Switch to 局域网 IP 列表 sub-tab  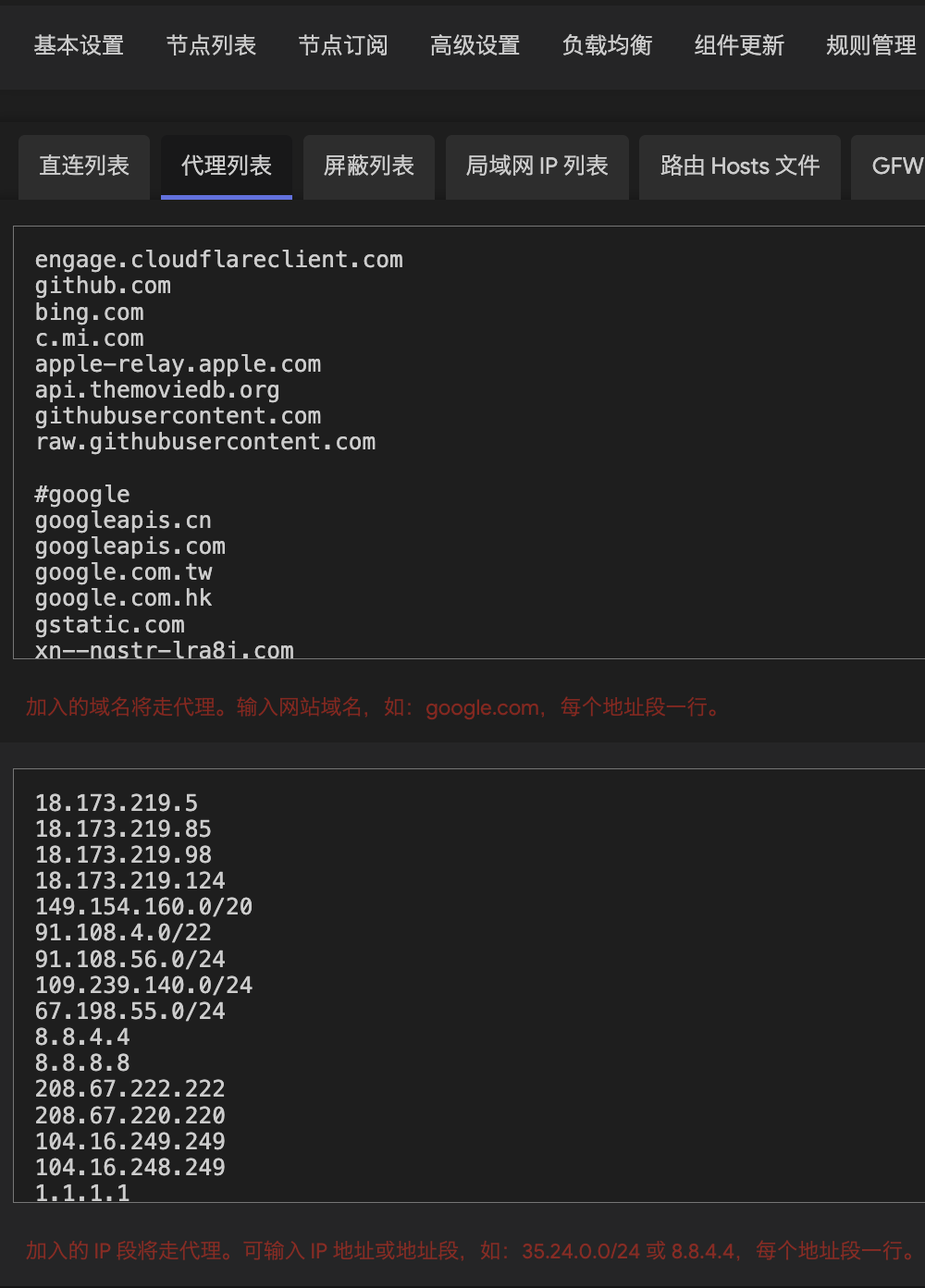(537, 166)
